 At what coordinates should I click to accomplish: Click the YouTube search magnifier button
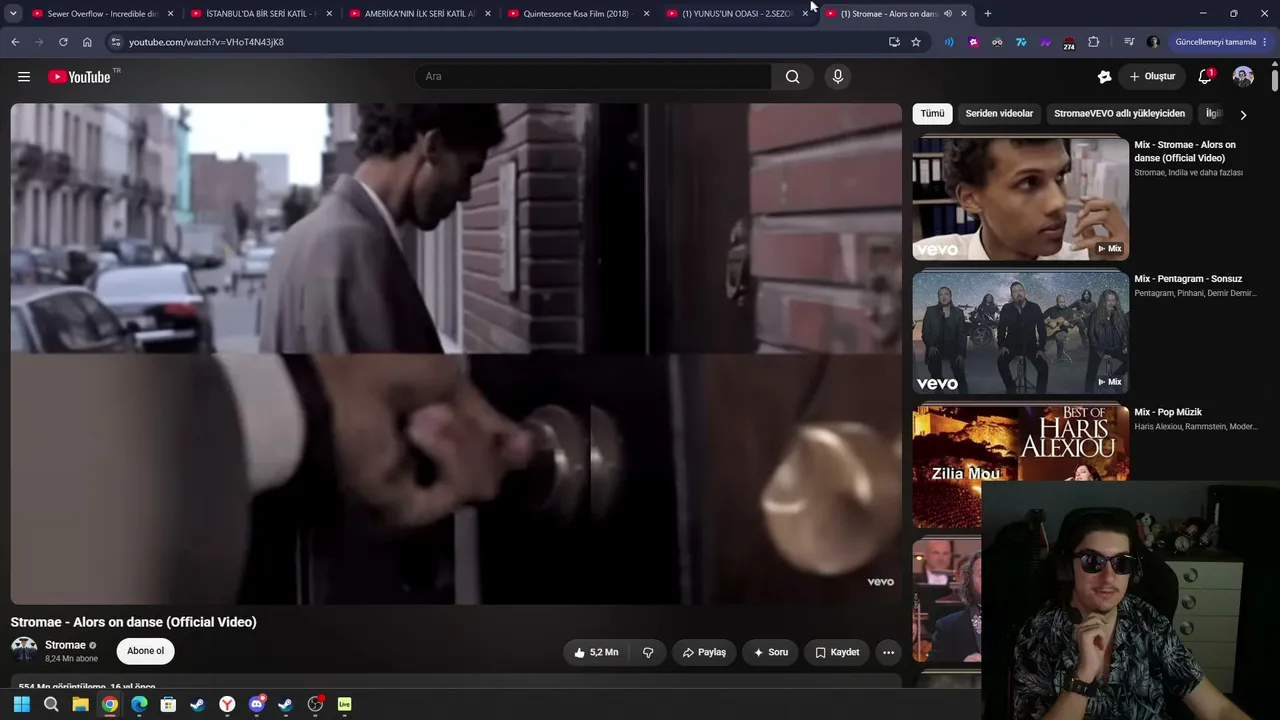pyautogui.click(x=792, y=77)
